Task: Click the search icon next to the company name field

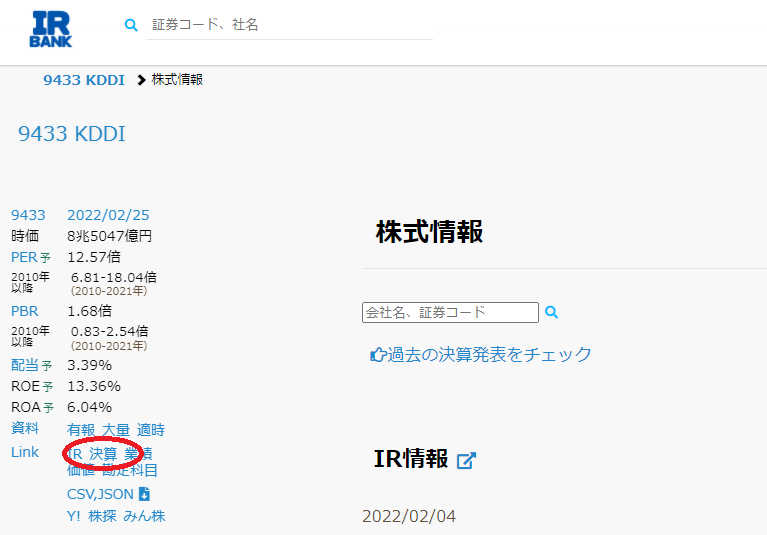Action: coord(551,312)
